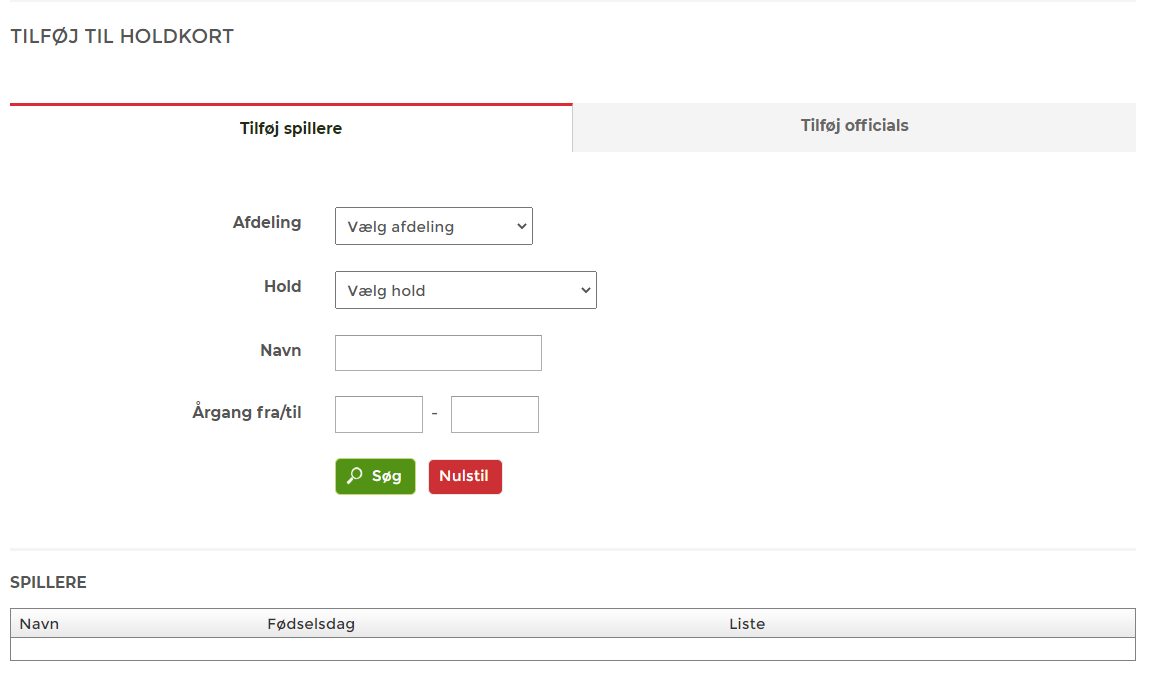Click the Årgang fra/til label
Screen dimensions: 1157x677
[x=247, y=412]
